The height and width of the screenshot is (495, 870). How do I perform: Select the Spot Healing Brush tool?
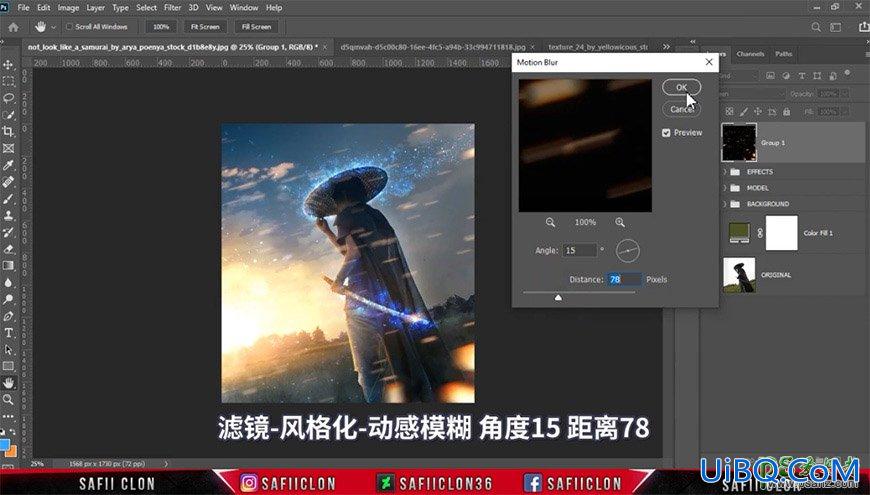coord(8,182)
